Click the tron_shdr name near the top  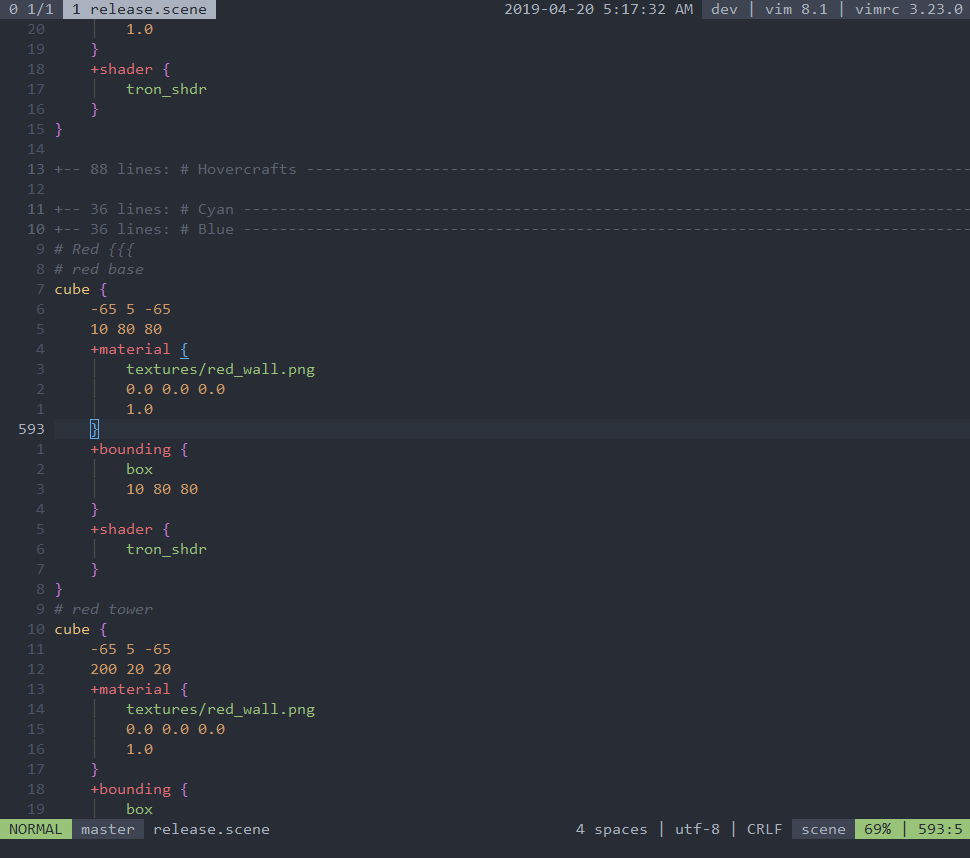166,89
